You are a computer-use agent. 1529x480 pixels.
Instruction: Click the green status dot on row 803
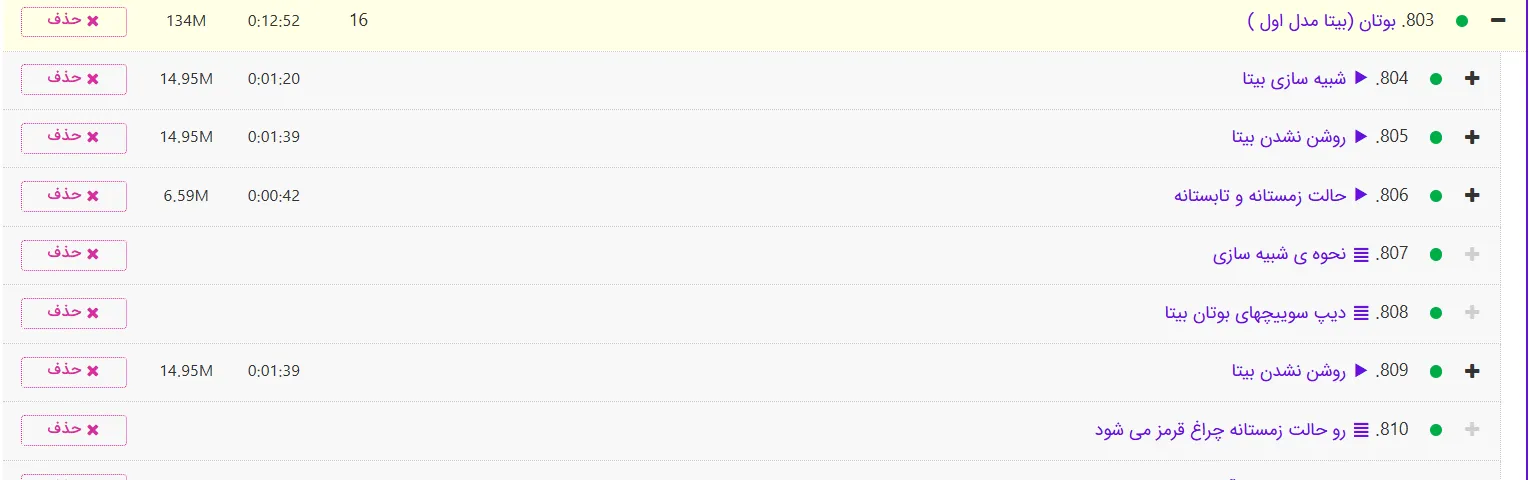pyautogui.click(x=1462, y=21)
